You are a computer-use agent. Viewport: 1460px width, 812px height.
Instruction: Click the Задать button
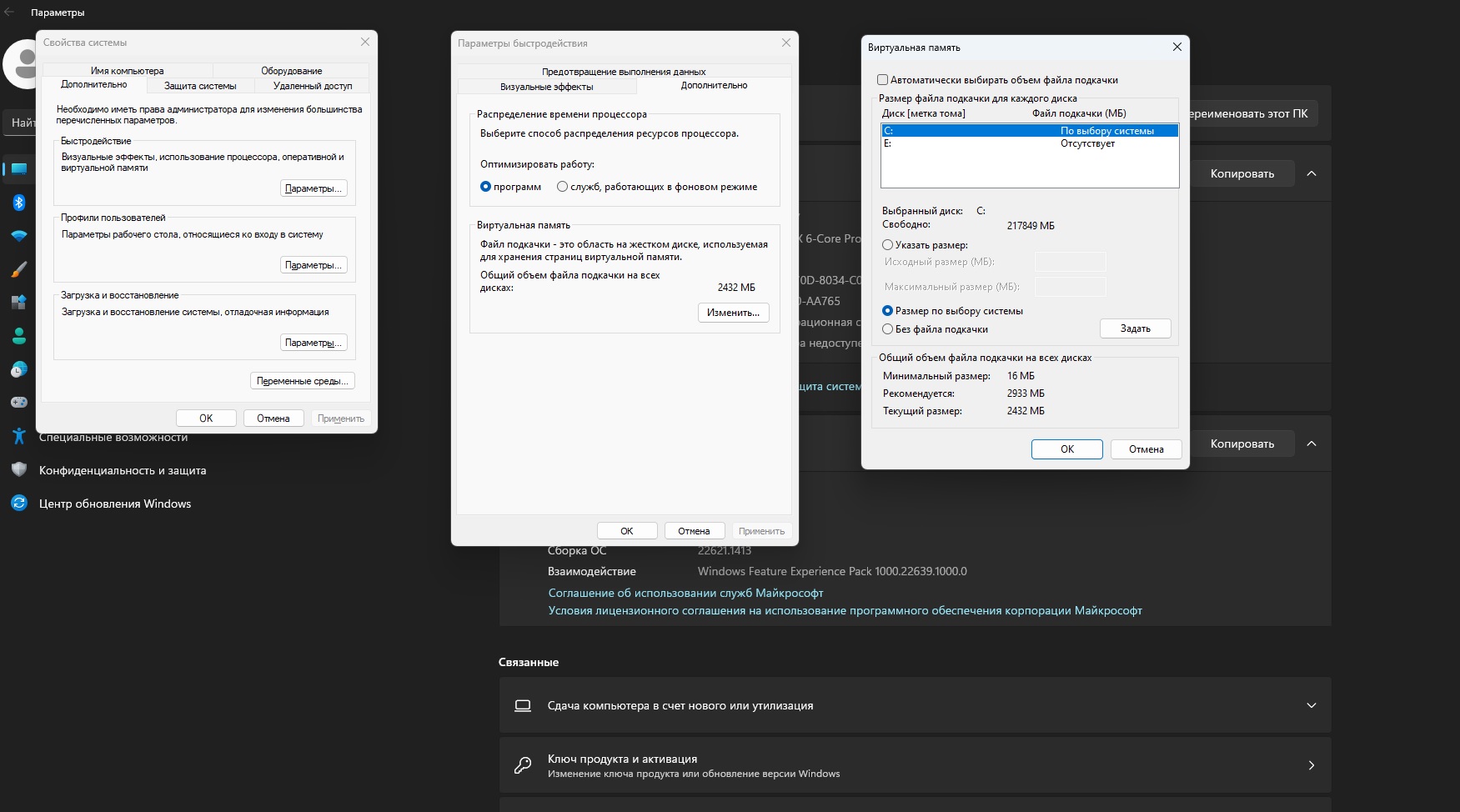[x=1136, y=328]
